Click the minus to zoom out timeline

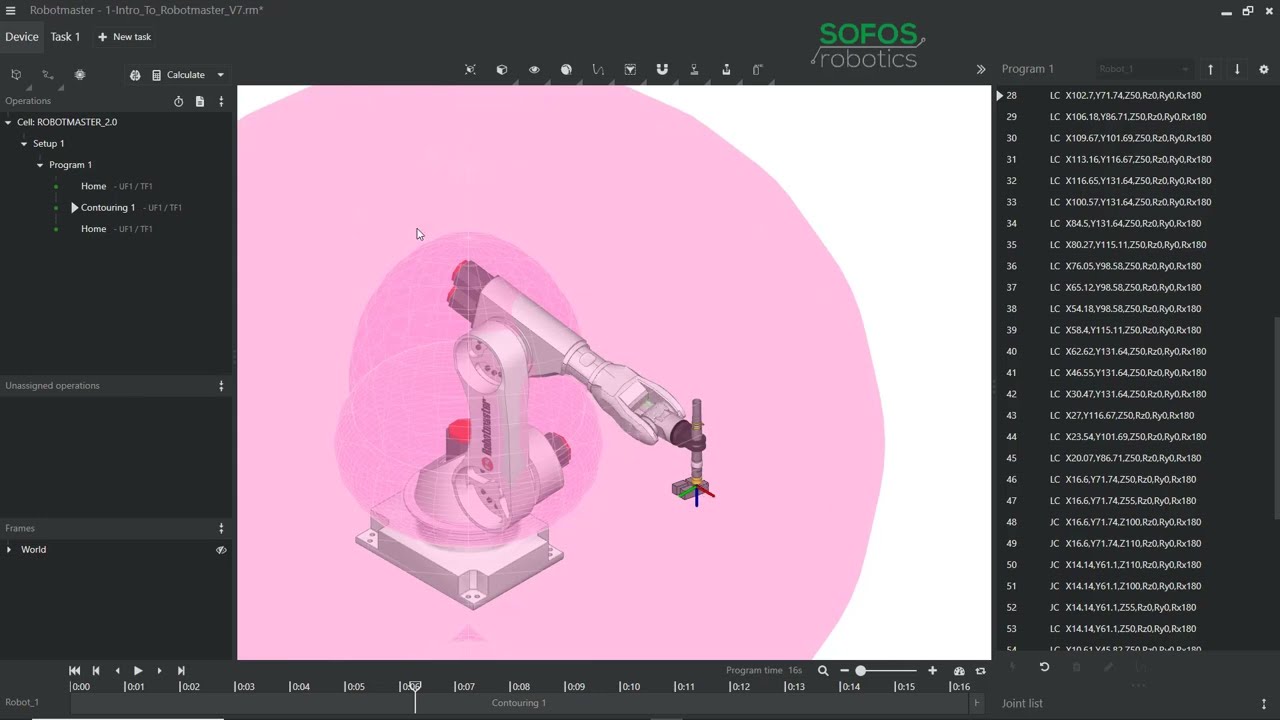click(x=844, y=671)
